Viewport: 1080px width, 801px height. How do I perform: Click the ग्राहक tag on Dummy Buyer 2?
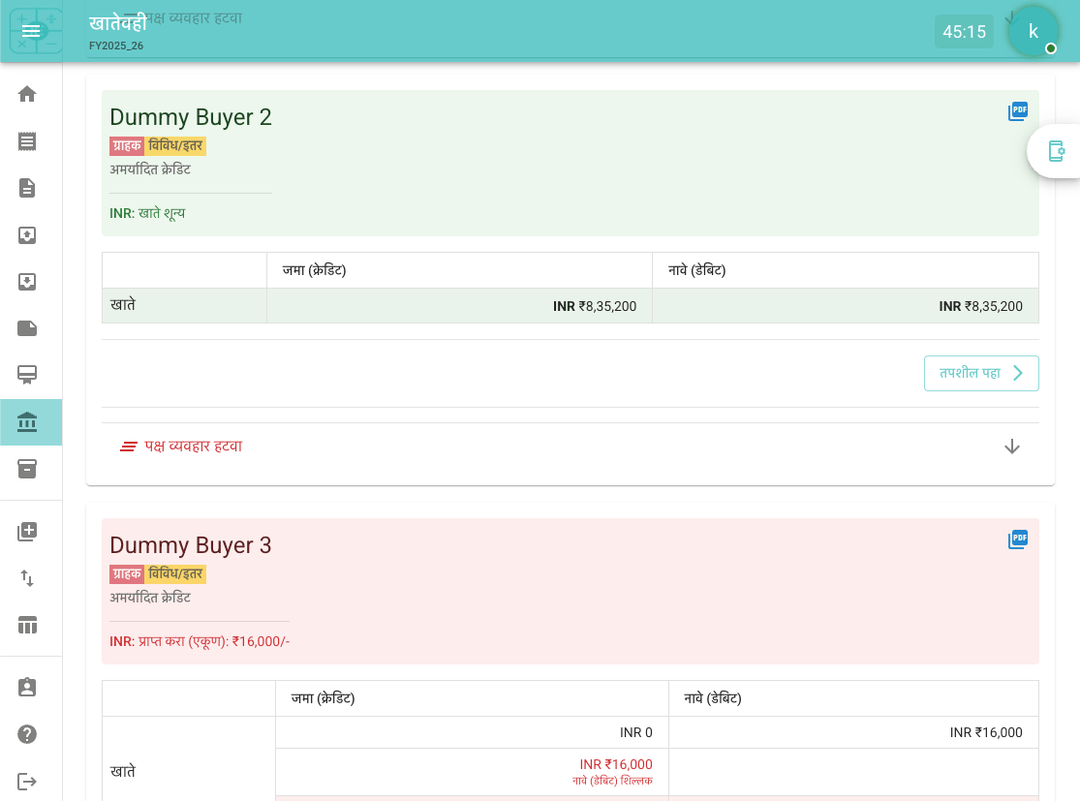pyautogui.click(x=127, y=146)
